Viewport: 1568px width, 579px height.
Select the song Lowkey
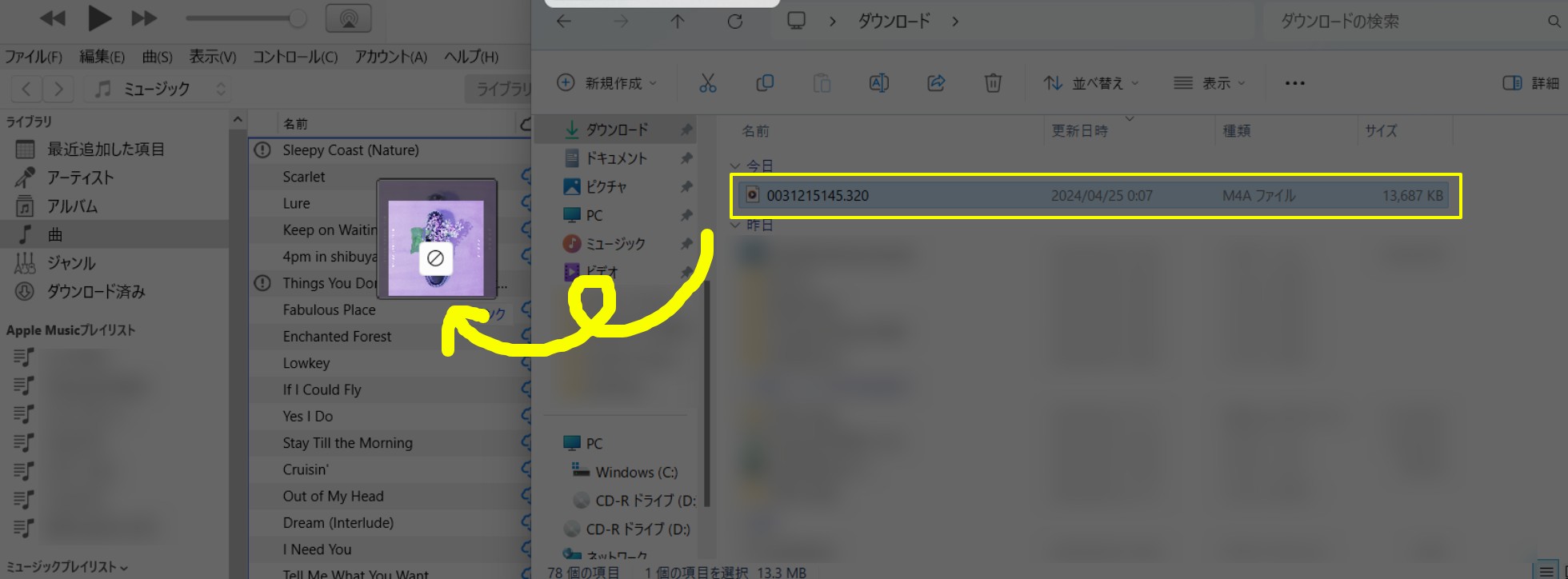point(306,363)
